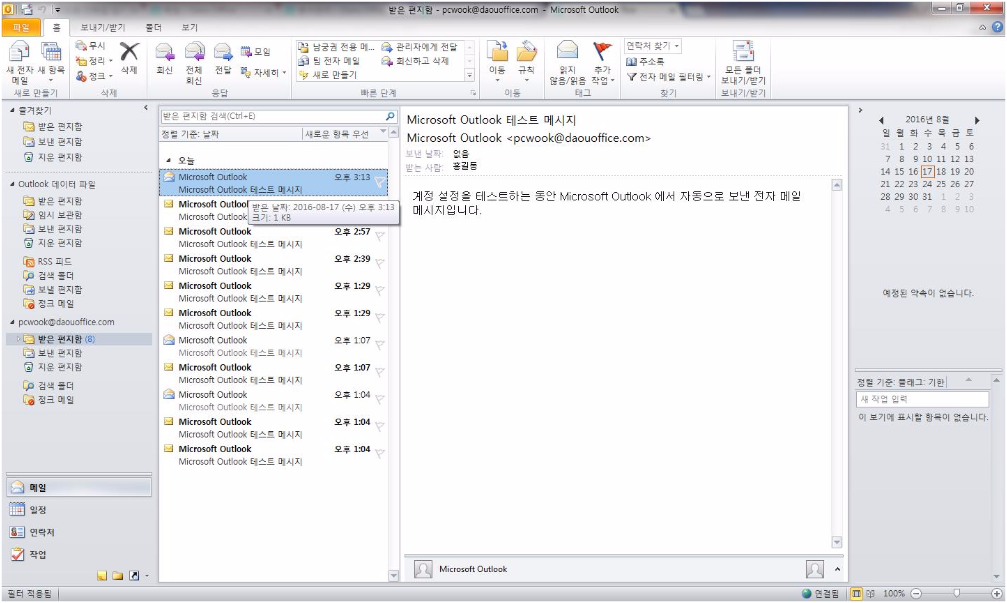Toggle flag on first 오후 1:07 message

point(380,345)
